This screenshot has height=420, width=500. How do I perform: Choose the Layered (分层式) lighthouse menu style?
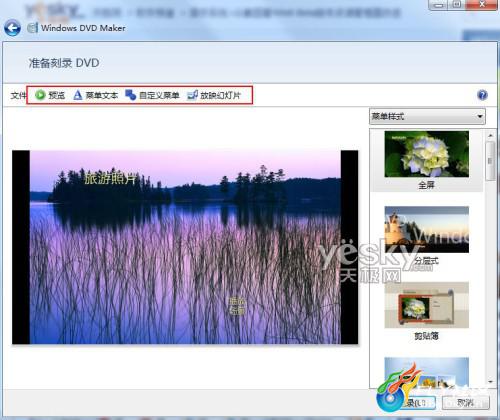coord(426,229)
